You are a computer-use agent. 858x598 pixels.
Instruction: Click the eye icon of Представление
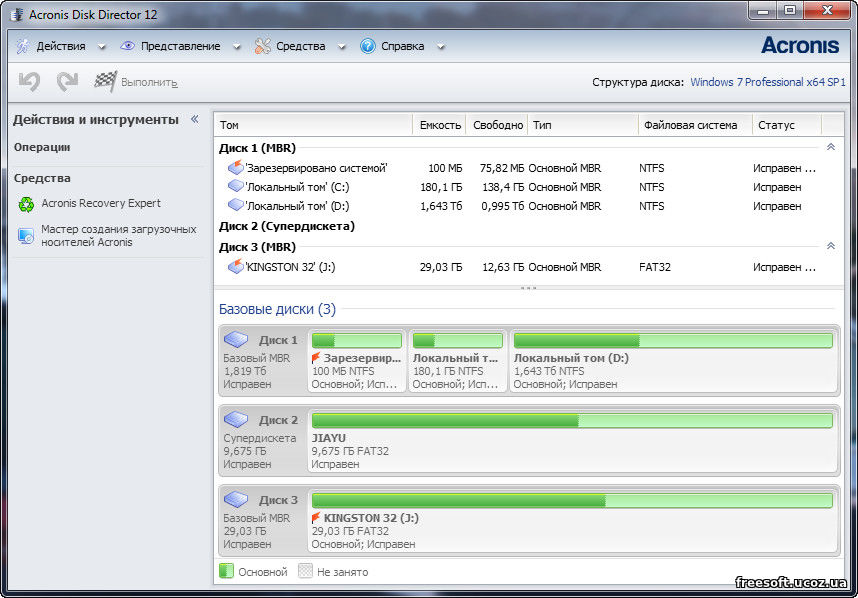click(127, 46)
